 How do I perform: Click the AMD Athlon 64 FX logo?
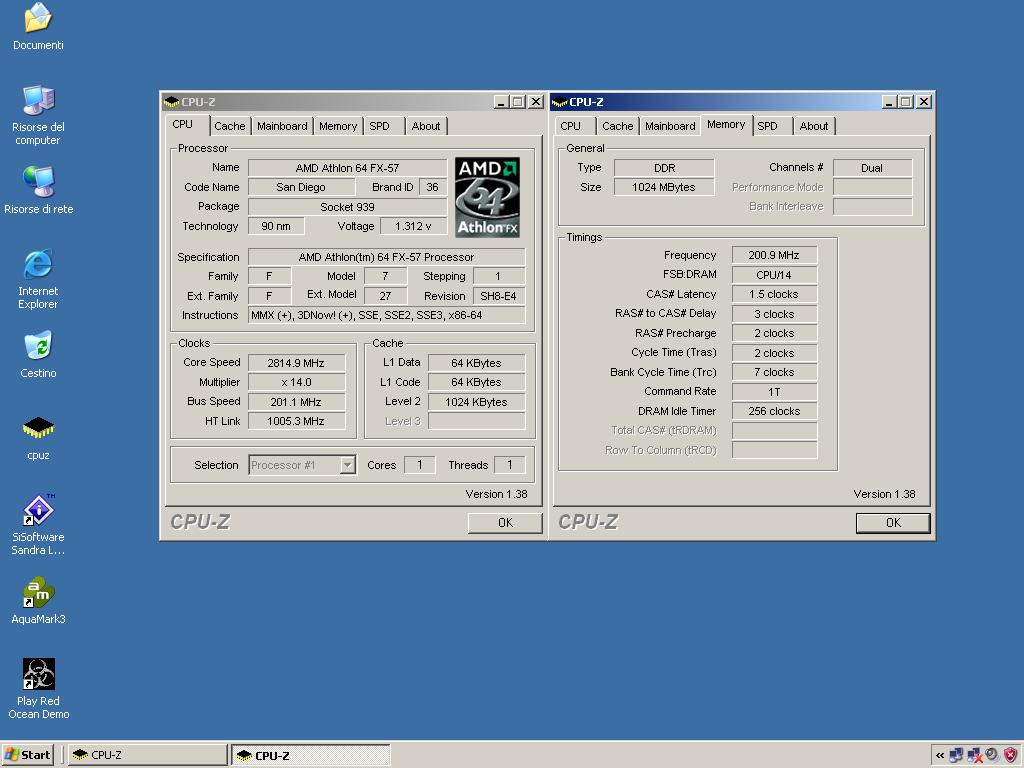coord(488,197)
